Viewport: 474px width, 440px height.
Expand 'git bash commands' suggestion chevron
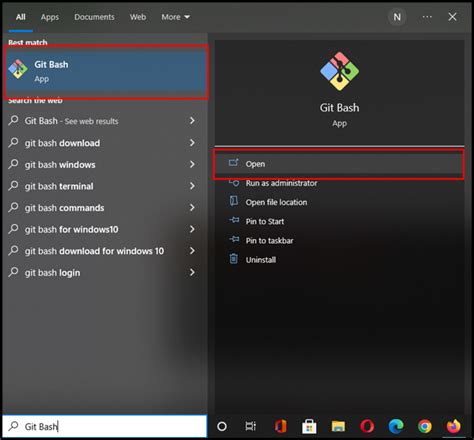pos(192,208)
